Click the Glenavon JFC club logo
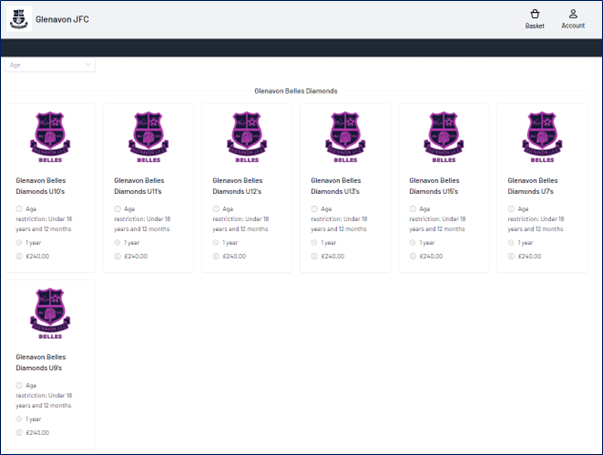 tap(19, 19)
